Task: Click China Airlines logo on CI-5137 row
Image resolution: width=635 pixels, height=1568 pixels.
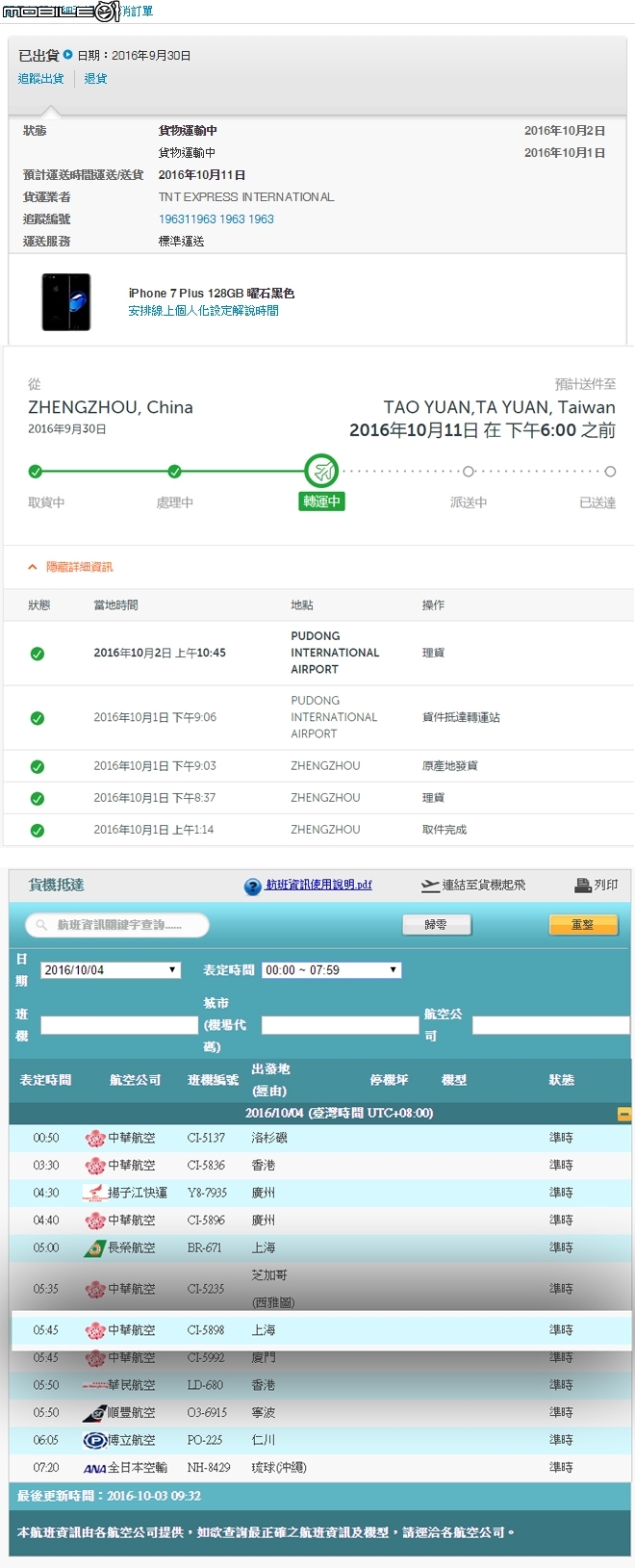Action: pyautogui.click(x=95, y=1139)
